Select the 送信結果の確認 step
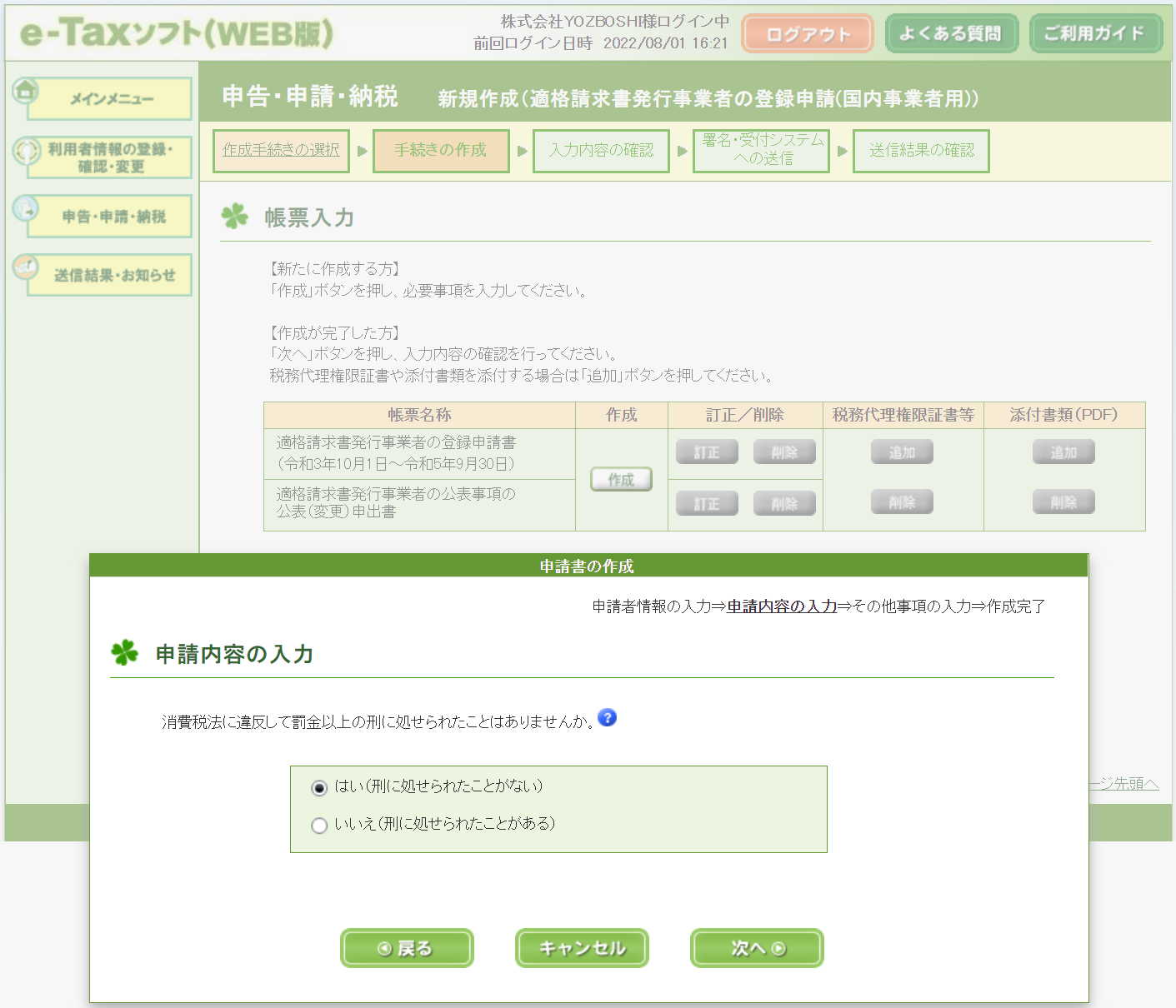1176x1008 pixels. point(921,151)
